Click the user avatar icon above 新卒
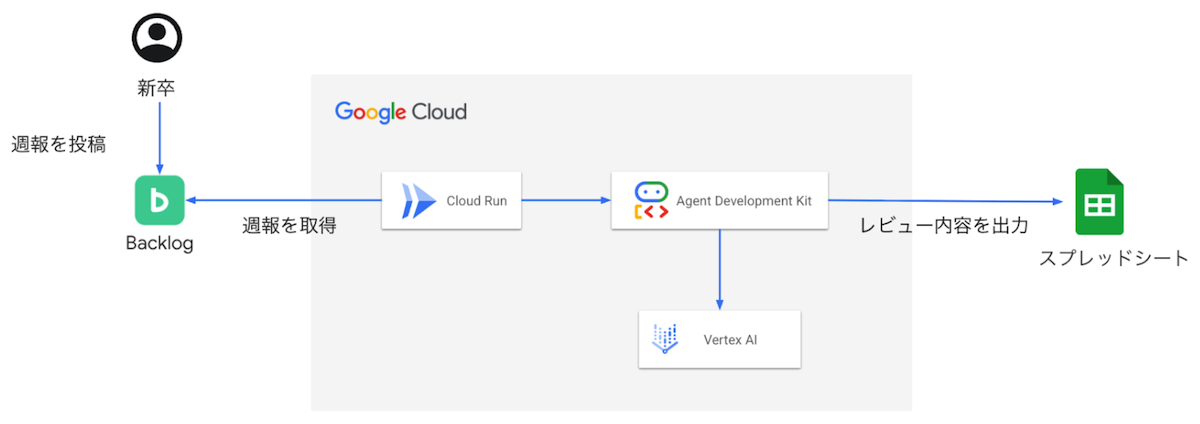The image size is (1200, 424). pyautogui.click(x=157, y=36)
